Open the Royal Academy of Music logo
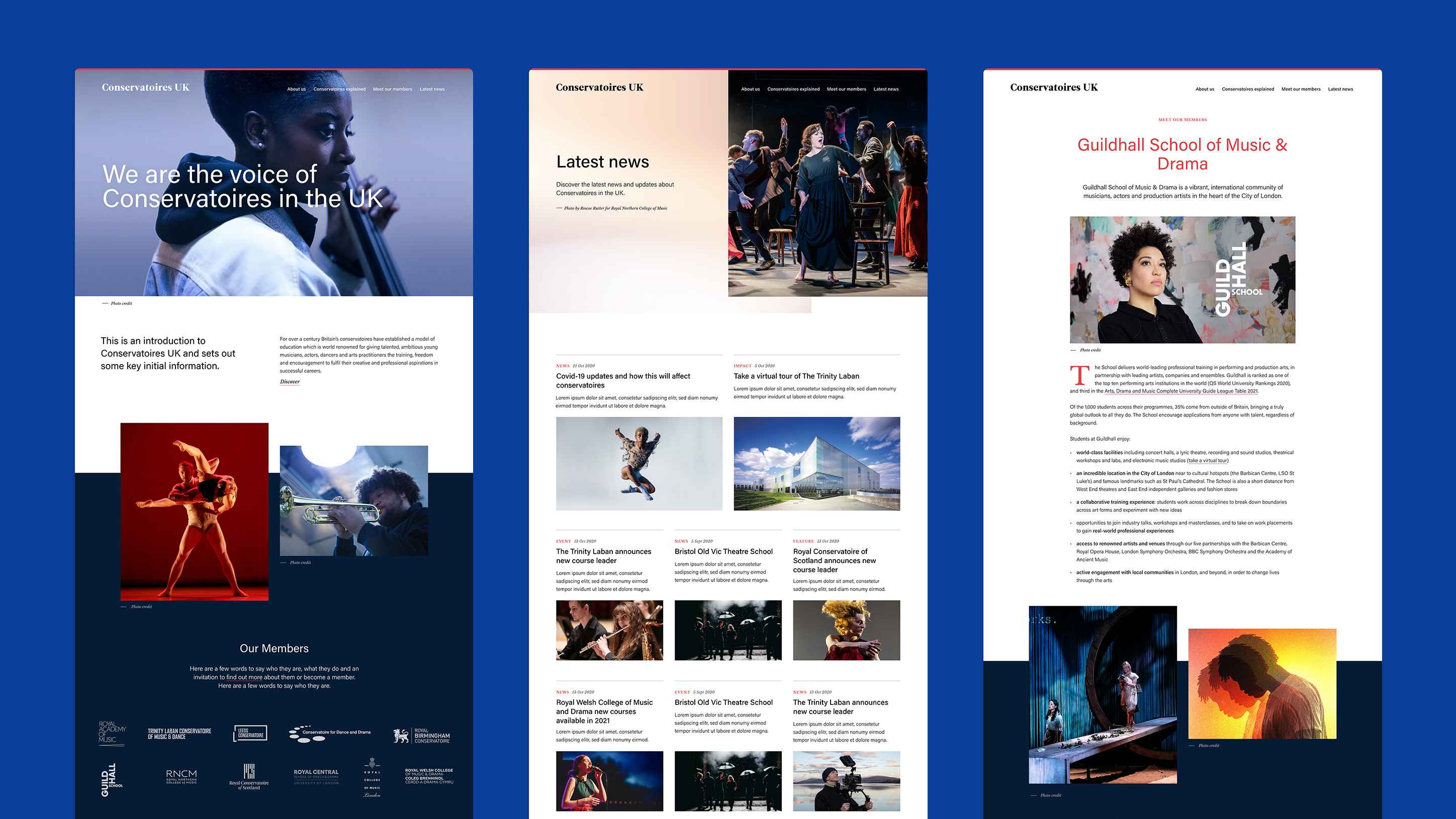Image resolution: width=1456 pixels, height=819 pixels. click(x=112, y=733)
